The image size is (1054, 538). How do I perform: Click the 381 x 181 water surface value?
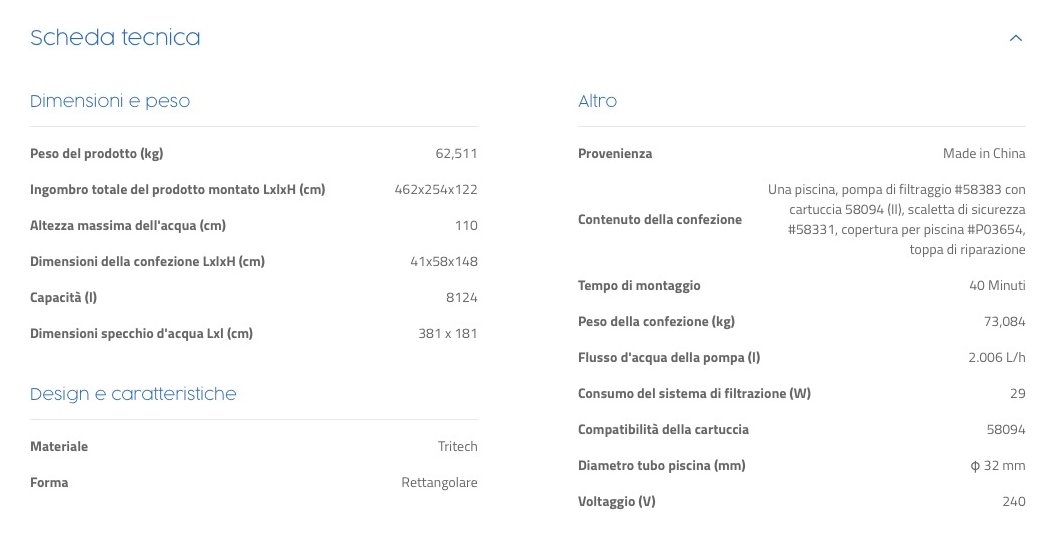point(447,334)
